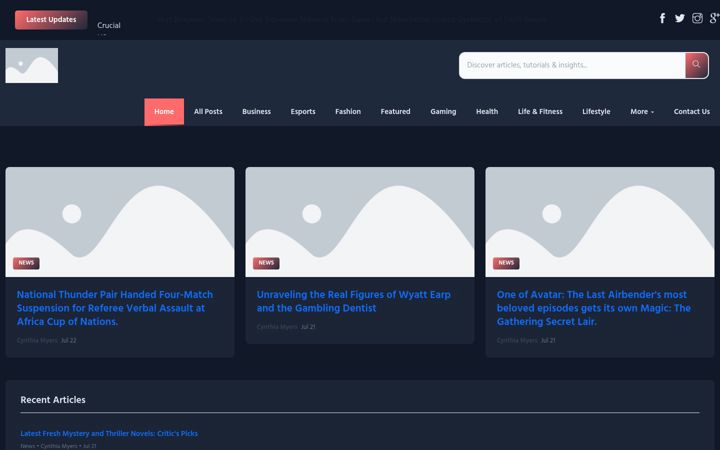
Task: Select the Home nav tab
Action: [164, 112]
